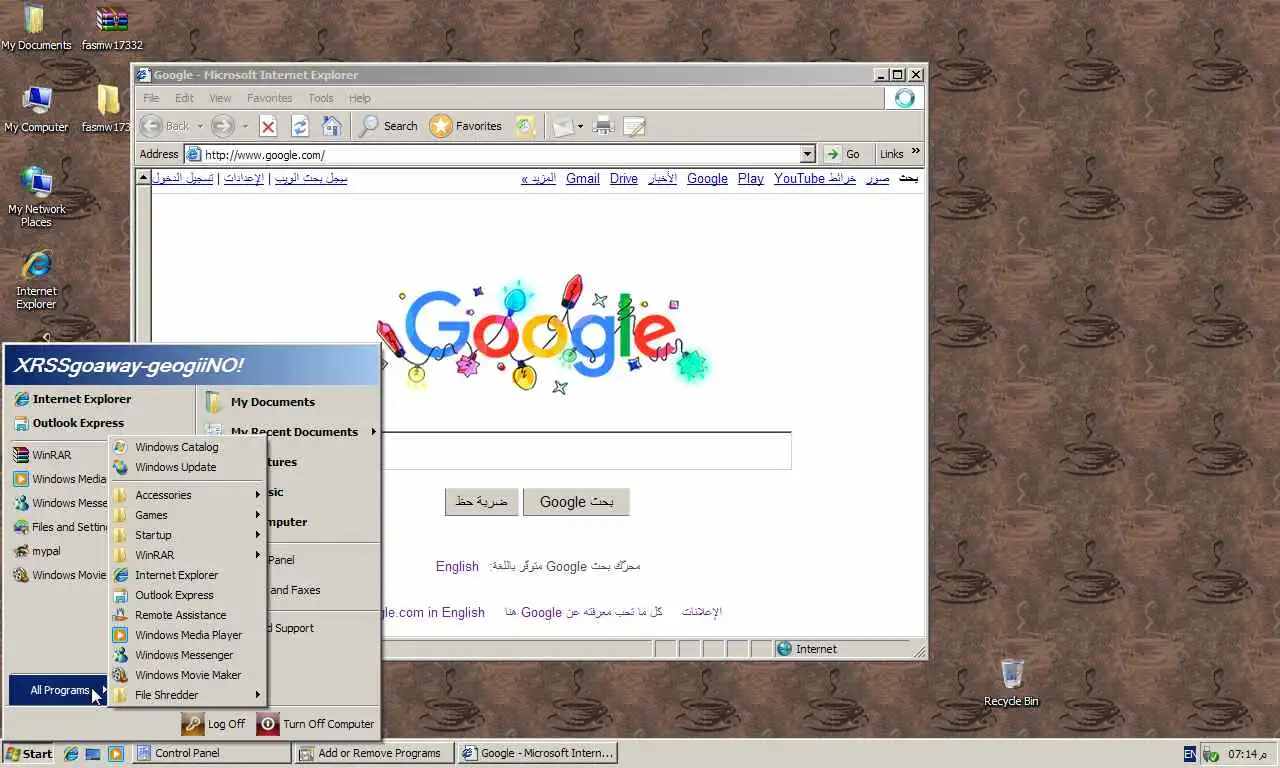Launch Windows Media Player from All Programs

[186, 635]
